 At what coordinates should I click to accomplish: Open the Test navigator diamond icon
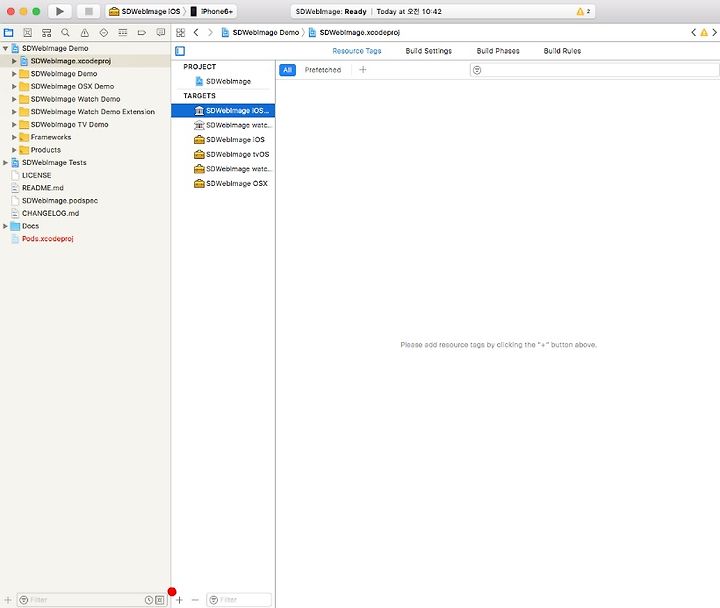pyautogui.click(x=104, y=33)
